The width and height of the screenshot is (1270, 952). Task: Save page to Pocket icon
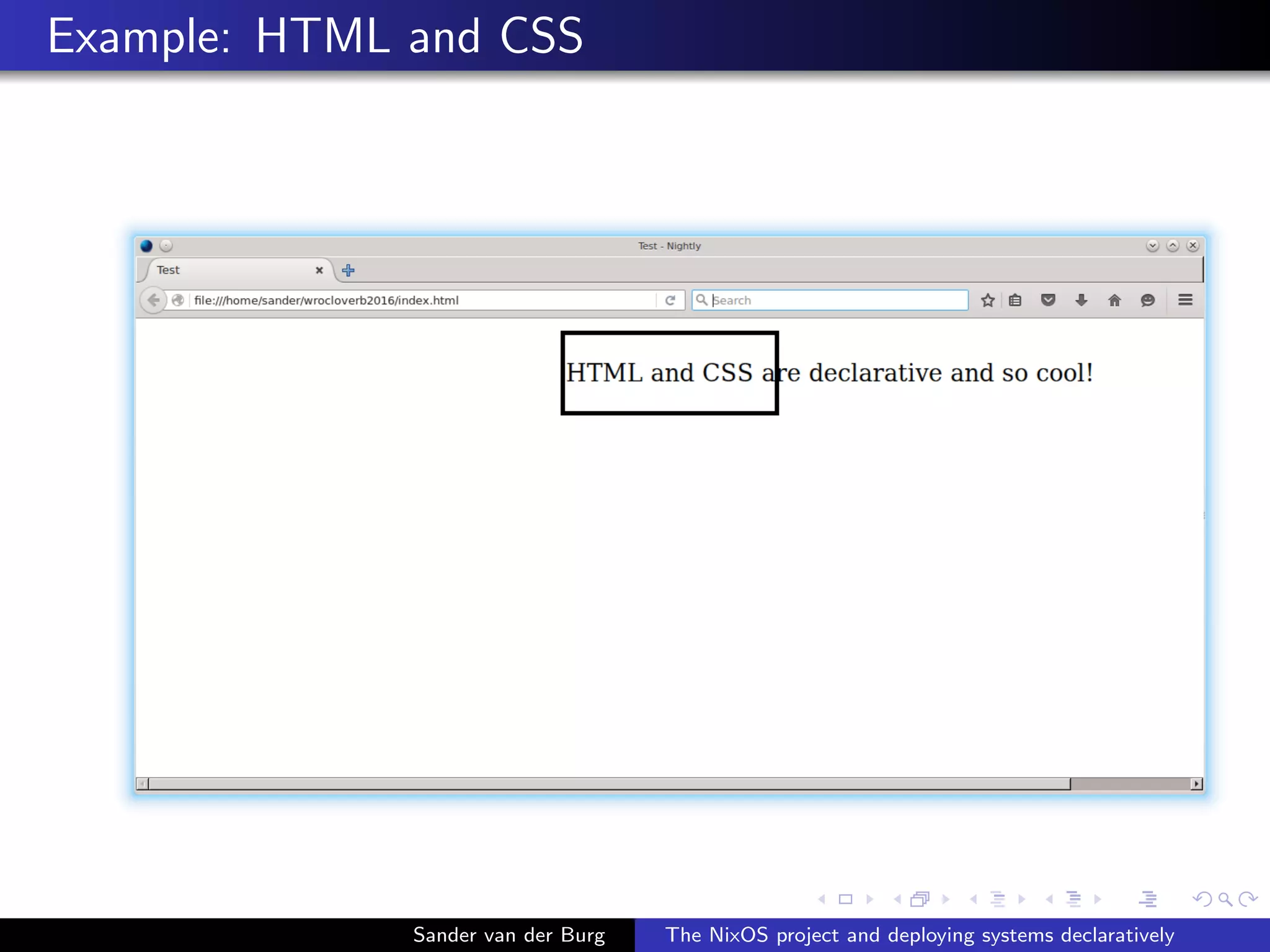tap(1048, 301)
